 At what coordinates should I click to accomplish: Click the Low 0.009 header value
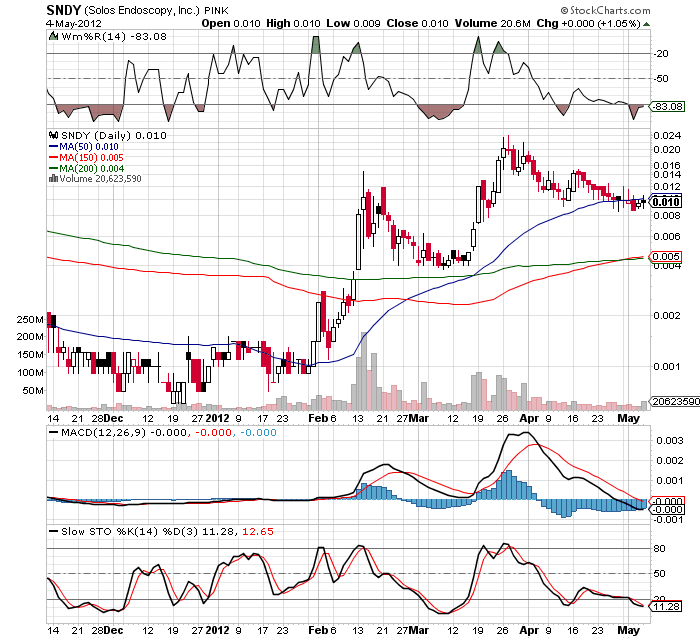click(353, 24)
